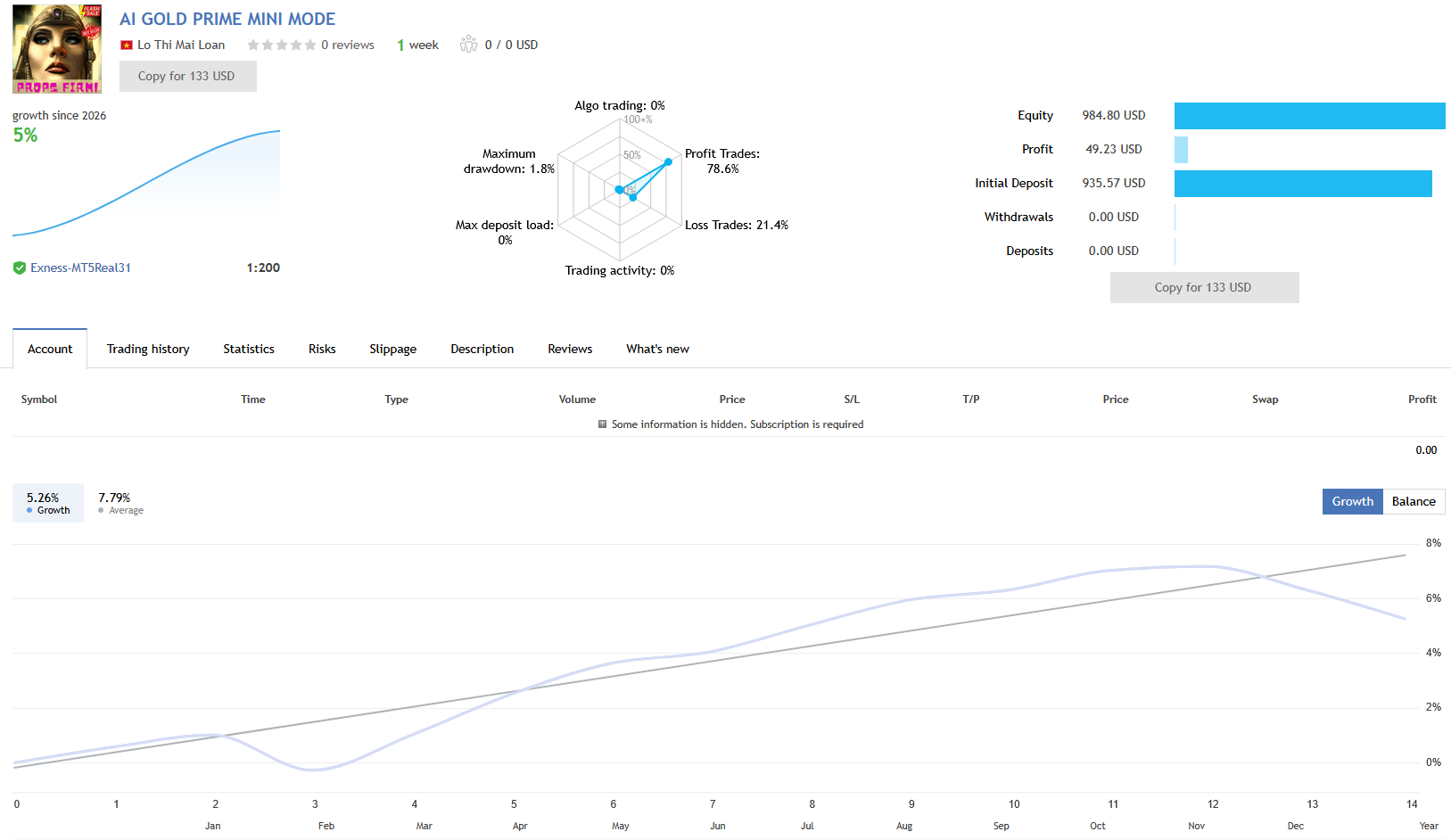Screen dimensions: 1451x840
Task: Click the subscribers icon near 0 / 0 USD
Action: (x=468, y=44)
